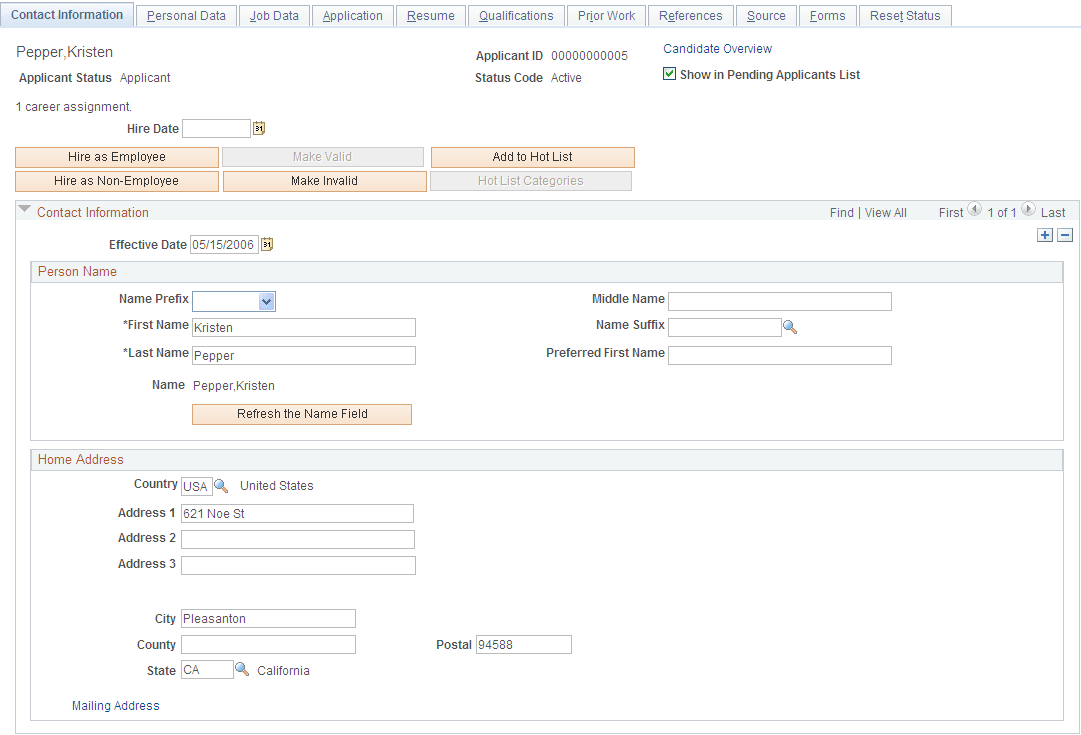Select the Contact Information tab
The height and width of the screenshot is (735, 1081).
click(x=67, y=14)
